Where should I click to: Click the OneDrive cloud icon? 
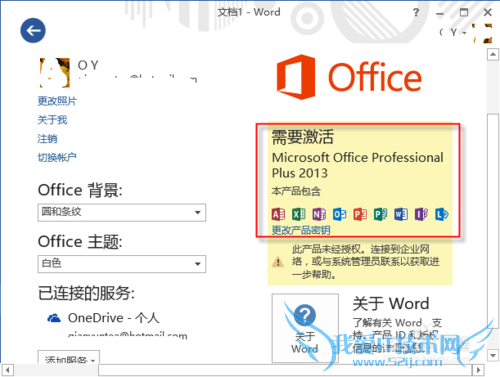point(54,318)
